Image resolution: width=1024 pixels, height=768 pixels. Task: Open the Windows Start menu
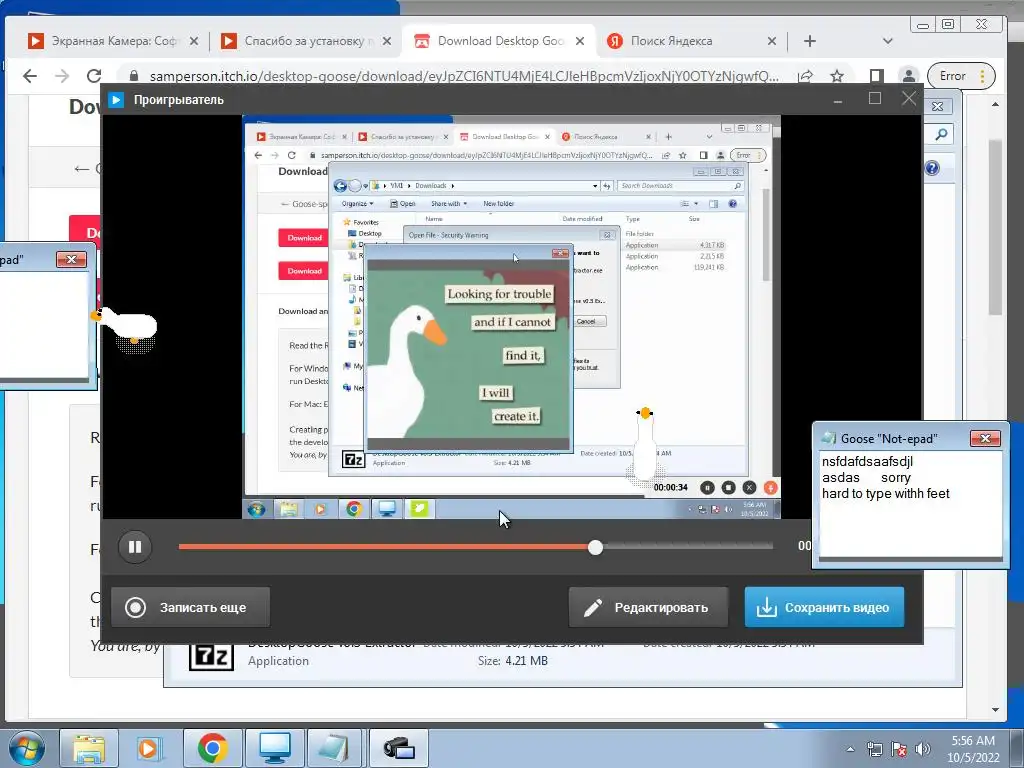click(x=26, y=748)
